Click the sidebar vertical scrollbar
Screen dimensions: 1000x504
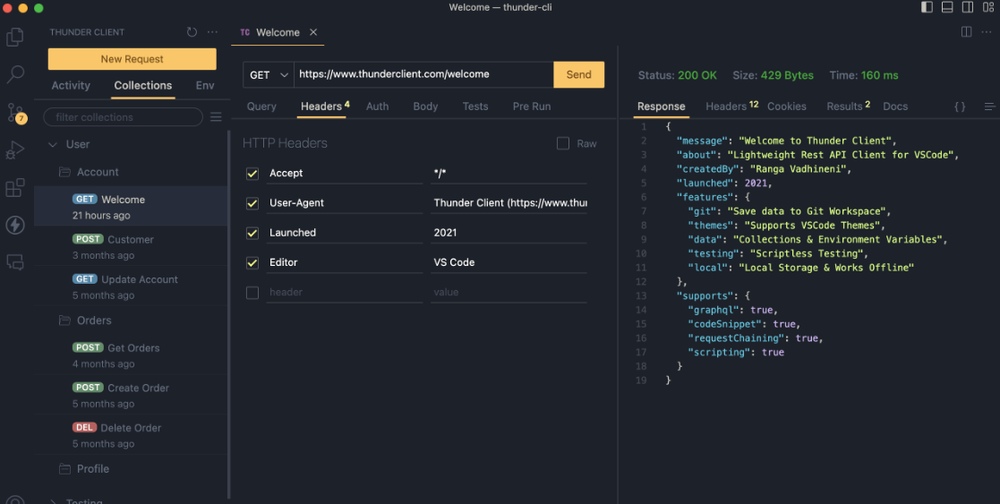[x=229, y=314]
